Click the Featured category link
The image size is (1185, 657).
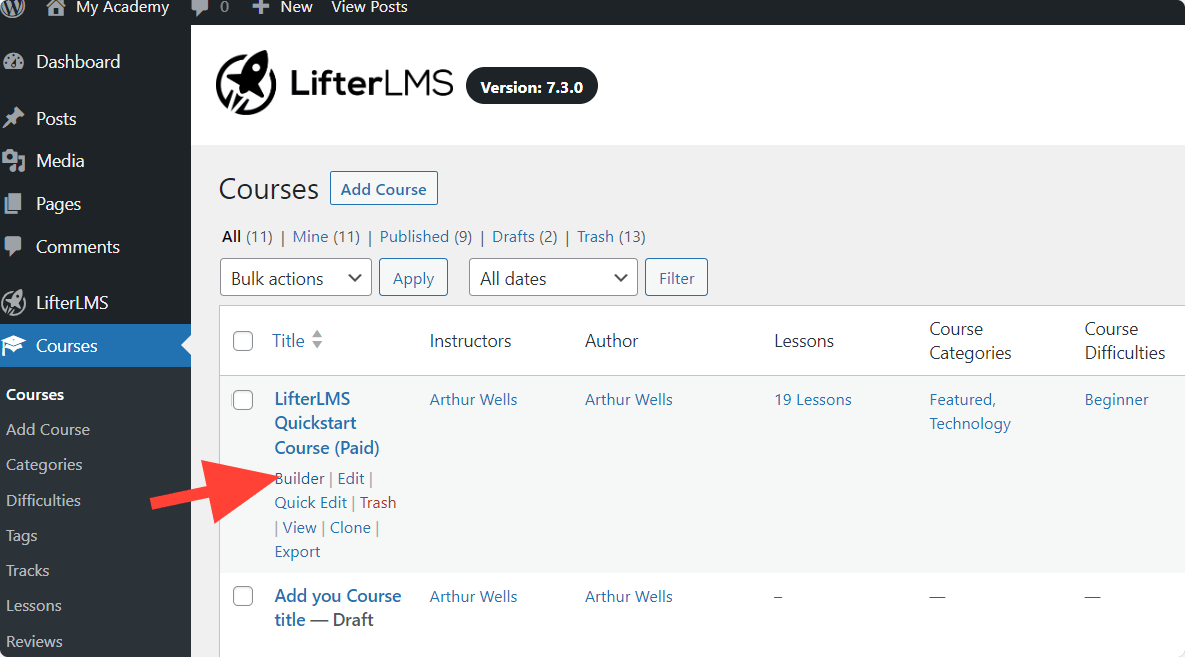tap(962, 400)
